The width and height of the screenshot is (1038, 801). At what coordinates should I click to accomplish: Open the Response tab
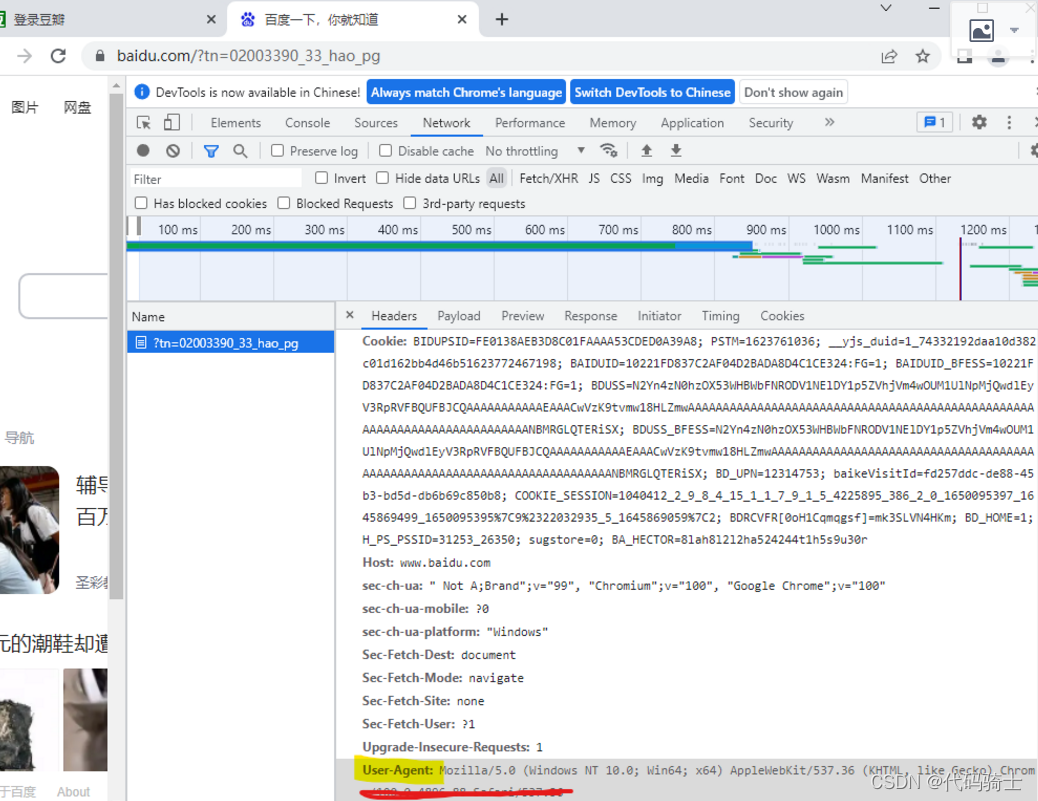pos(590,316)
